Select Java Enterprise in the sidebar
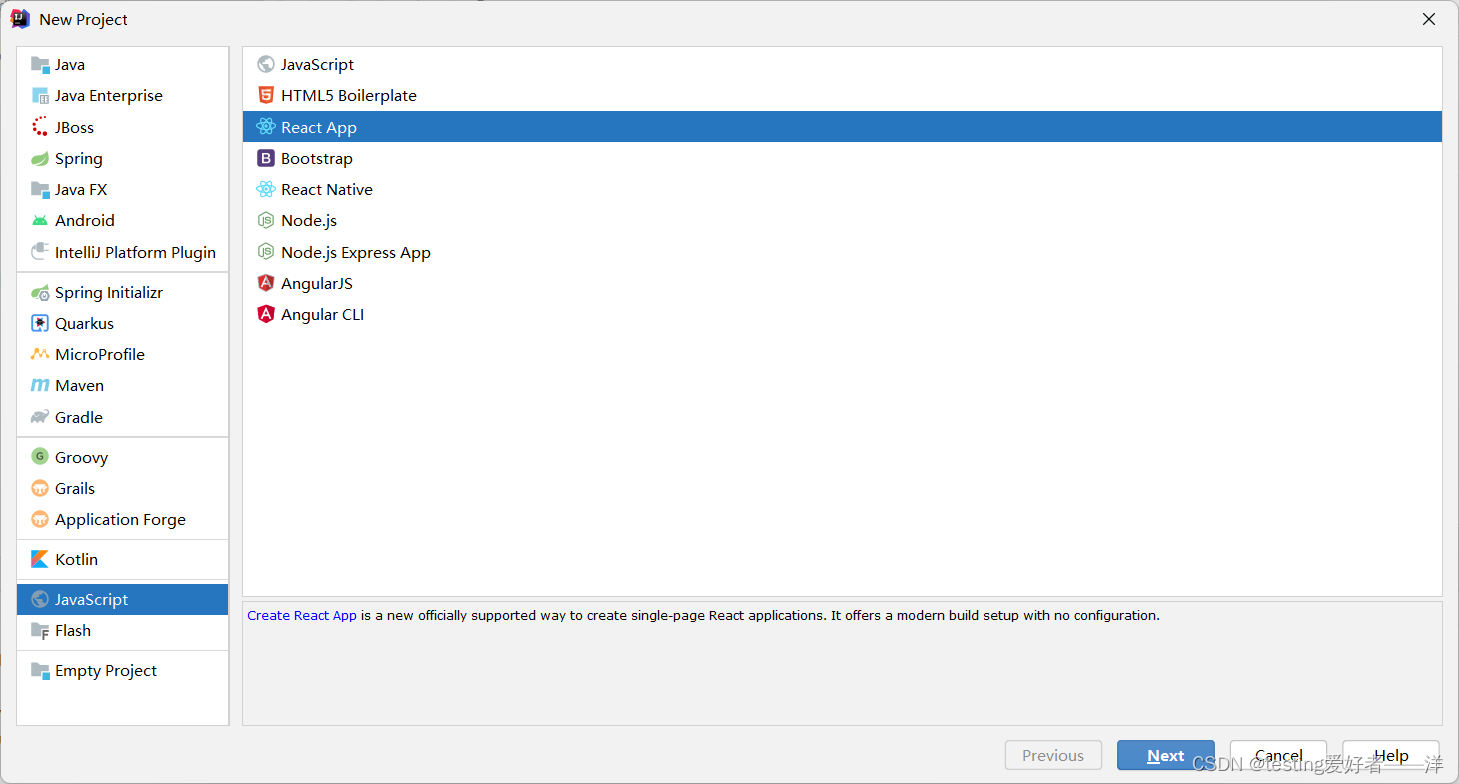Image resolution: width=1459 pixels, height=784 pixels. point(123,96)
